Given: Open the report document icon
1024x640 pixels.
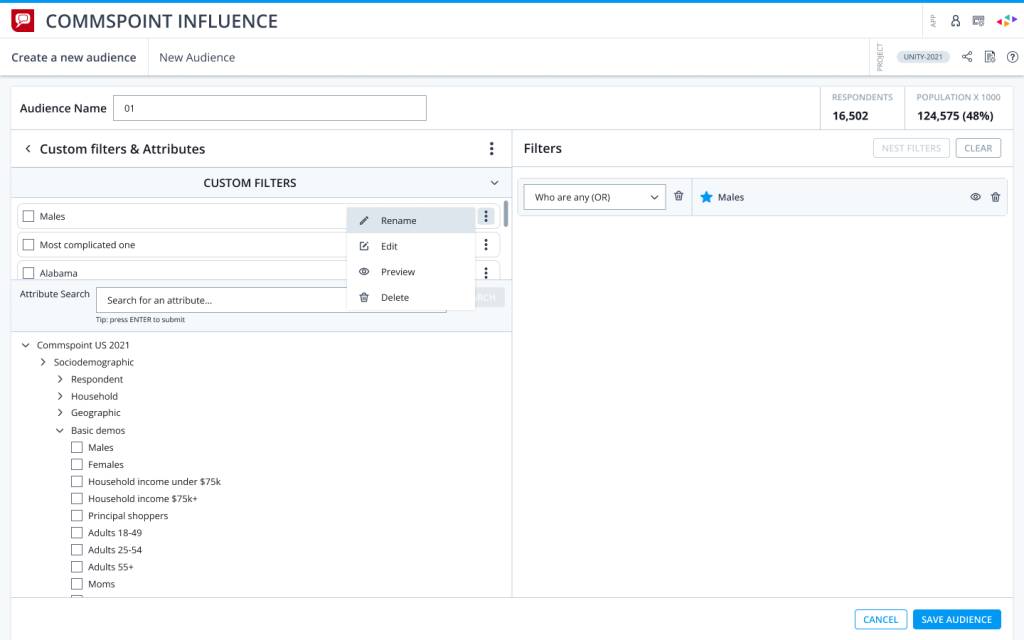Looking at the screenshot, I should (990, 57).
